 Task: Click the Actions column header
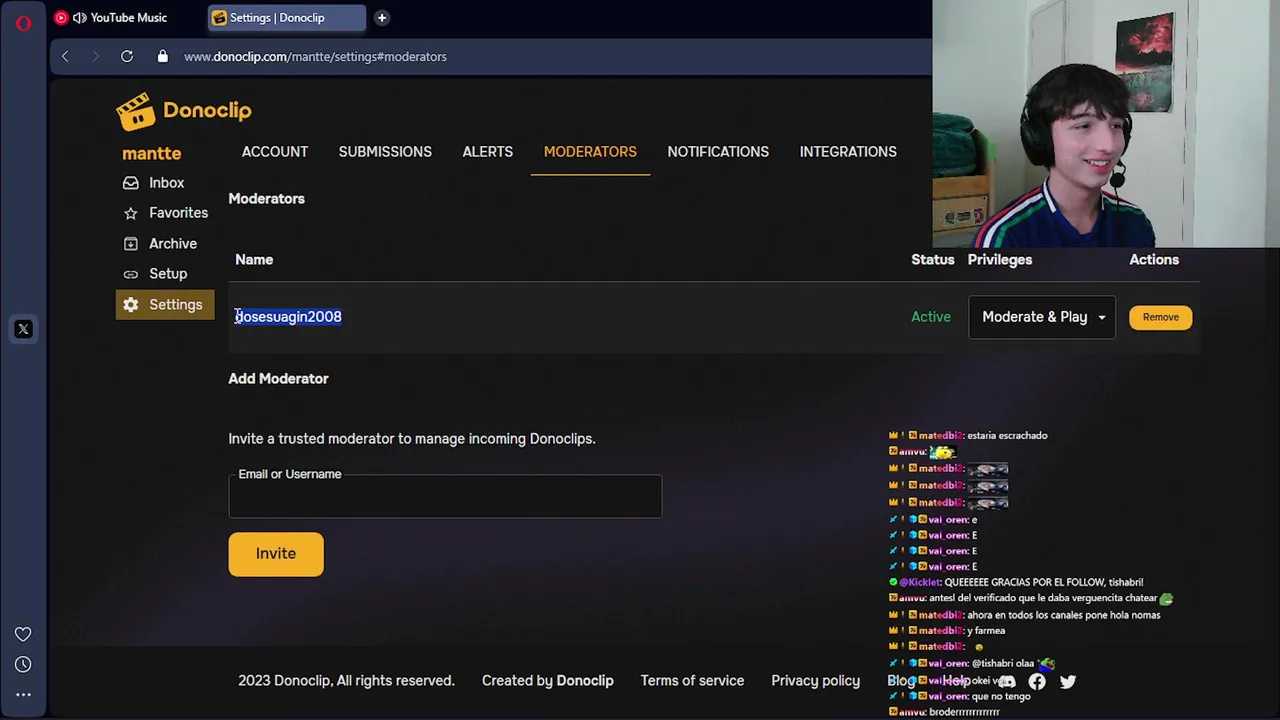pyautogui.click(x=1154, y=260)
